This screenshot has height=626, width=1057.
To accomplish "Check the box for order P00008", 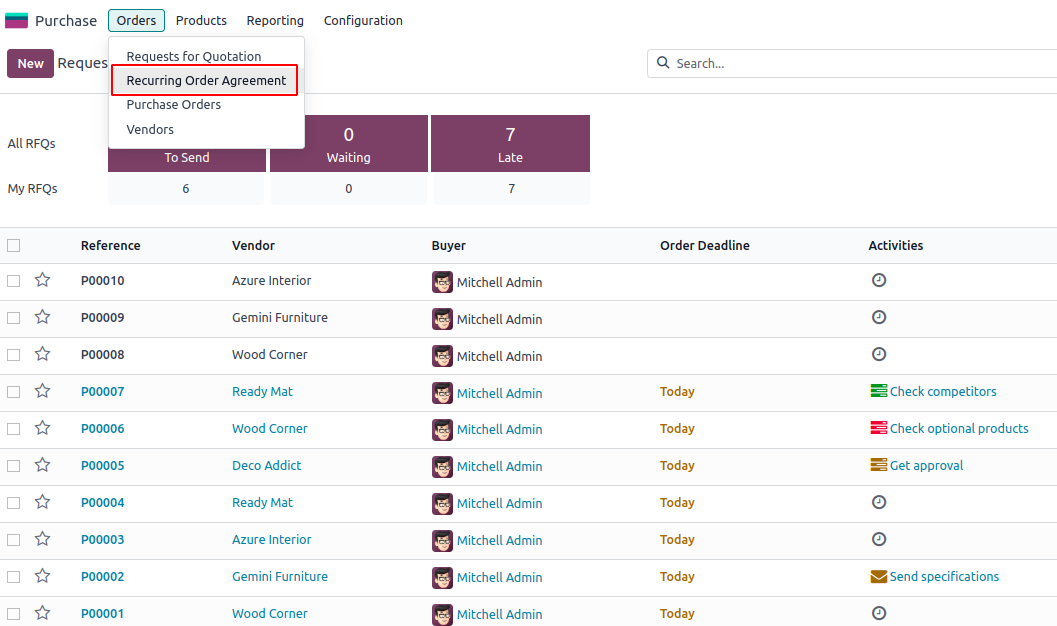I will coord(14,354).
